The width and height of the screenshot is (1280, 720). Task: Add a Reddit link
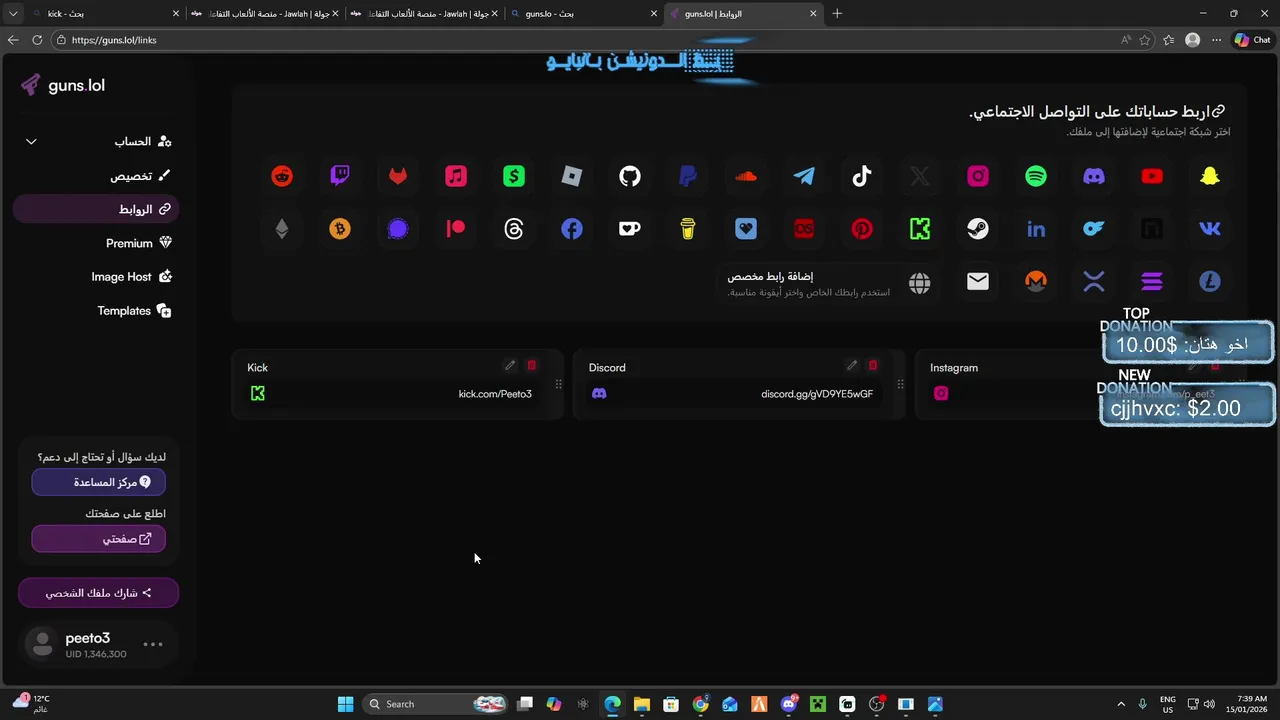tap(282, 177)
